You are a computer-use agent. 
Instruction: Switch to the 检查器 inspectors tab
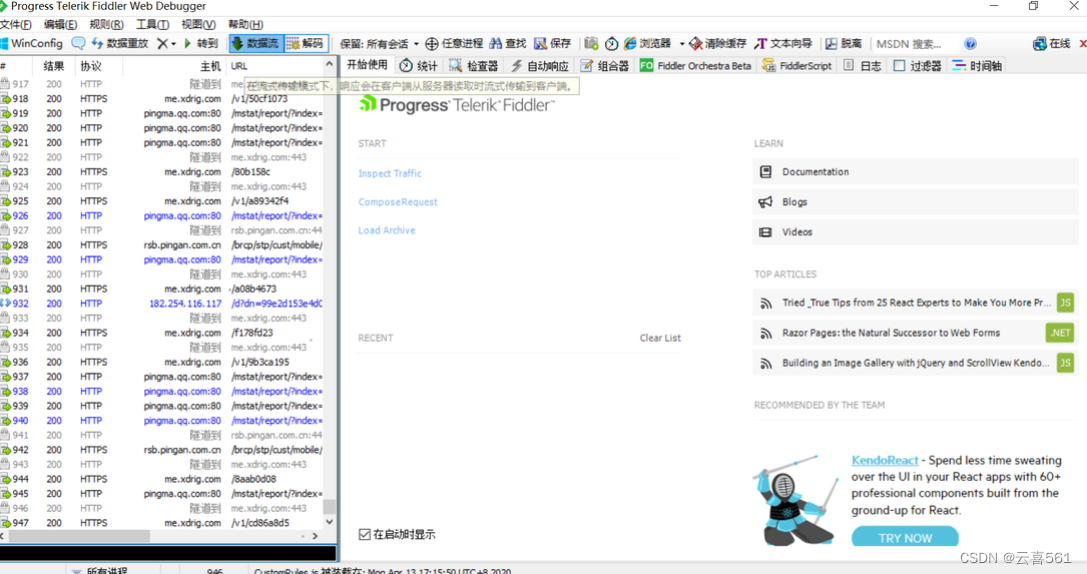pos(473,66)
